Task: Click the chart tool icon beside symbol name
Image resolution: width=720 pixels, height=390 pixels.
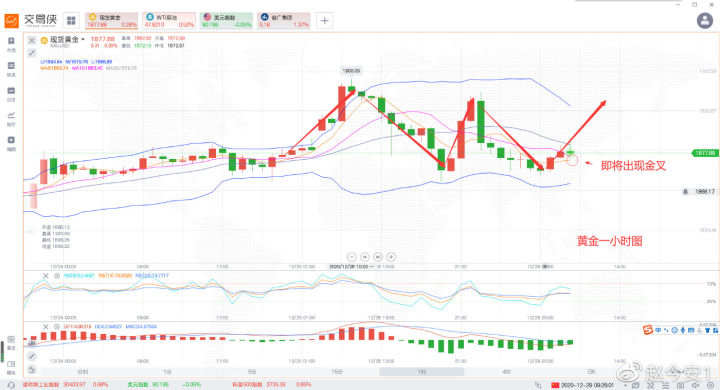Action: 32,40
